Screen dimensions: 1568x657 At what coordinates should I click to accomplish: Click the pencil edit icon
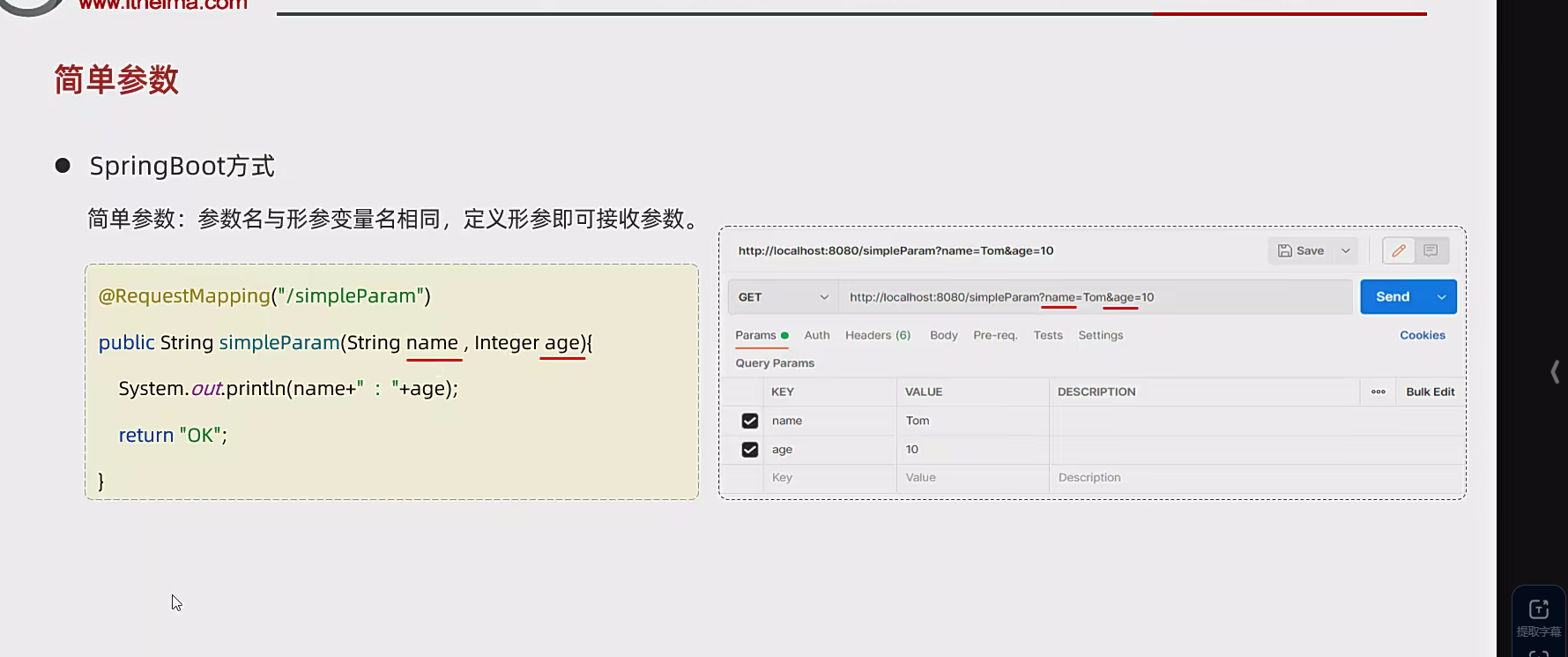[x=1399, y=250]
